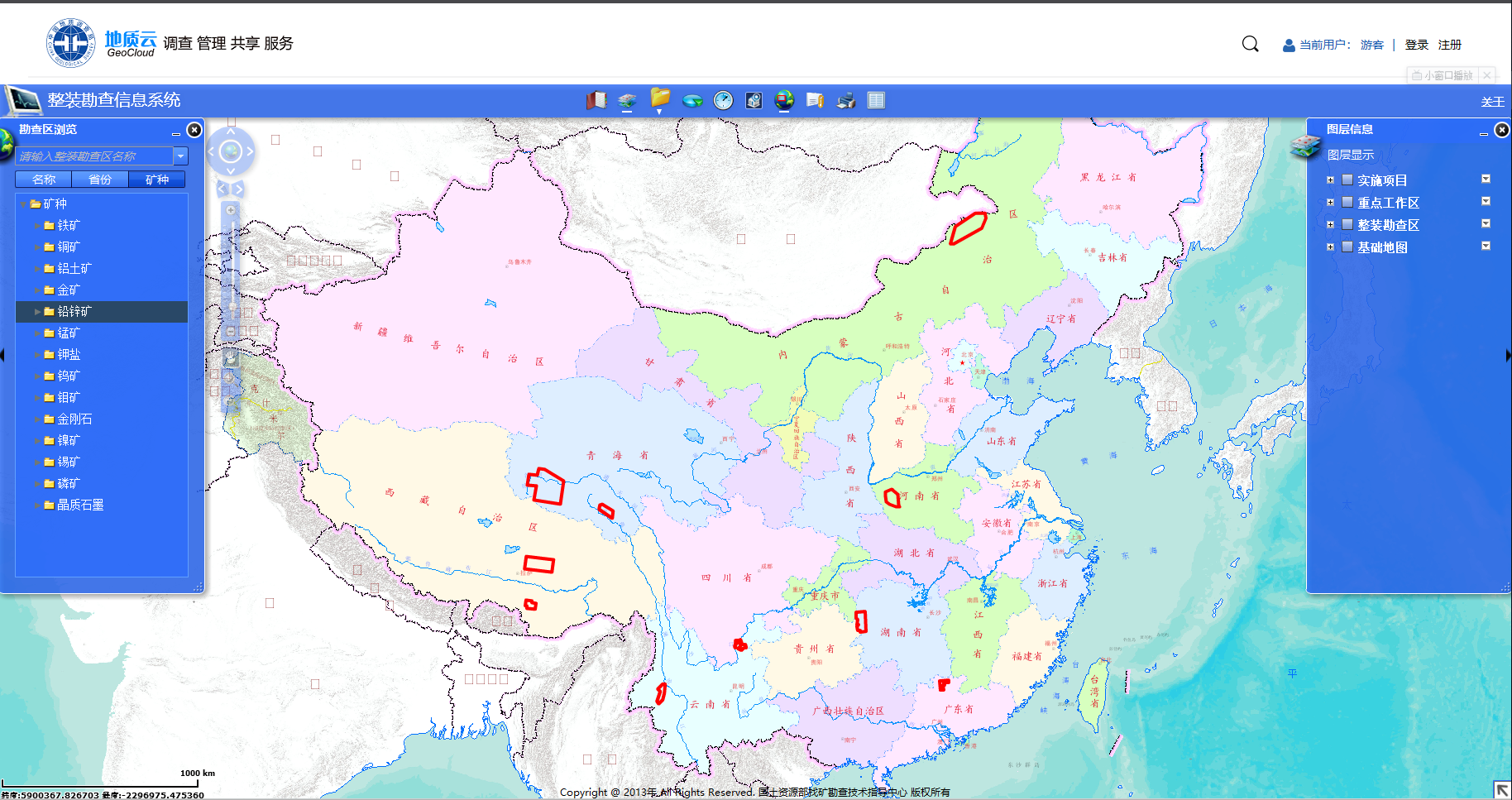Click the blue pie chart statistics icon
The height and width of the screenshot is (800, 1512).
(692, 101)
